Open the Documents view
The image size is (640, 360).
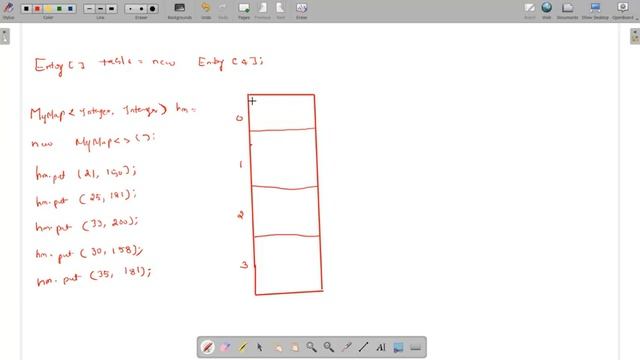(x=567, y=10)
